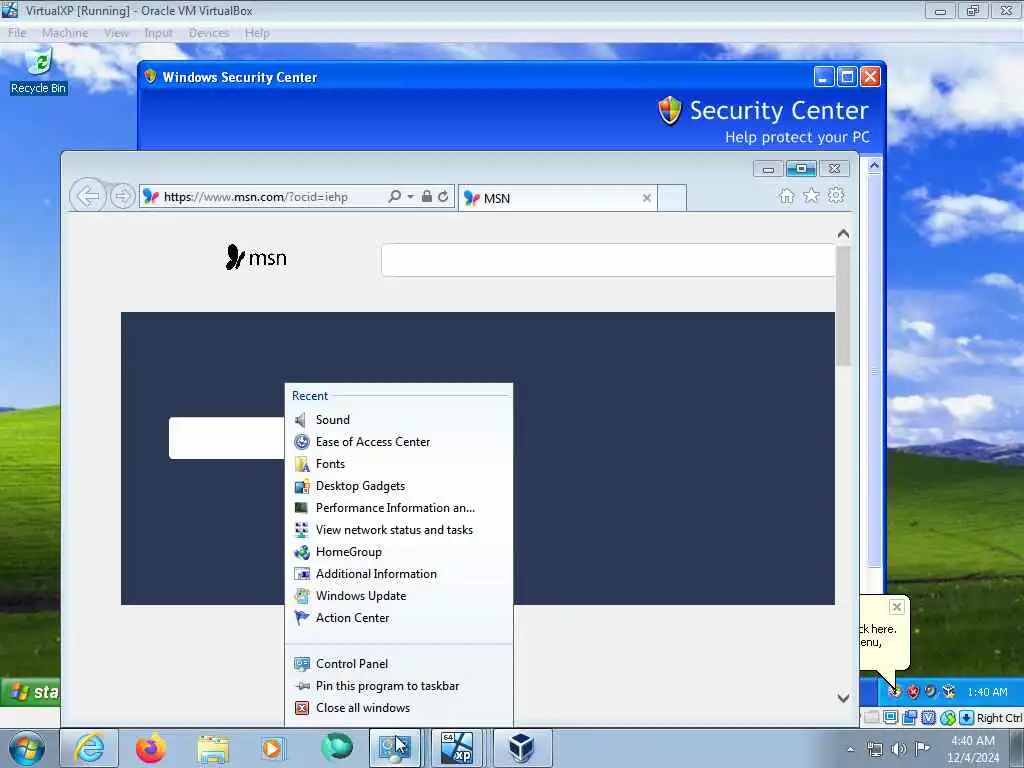Open Desktop Gadgets from the Recent list
The width and height of the screenshot is (1024, 768).
(399, 486)
